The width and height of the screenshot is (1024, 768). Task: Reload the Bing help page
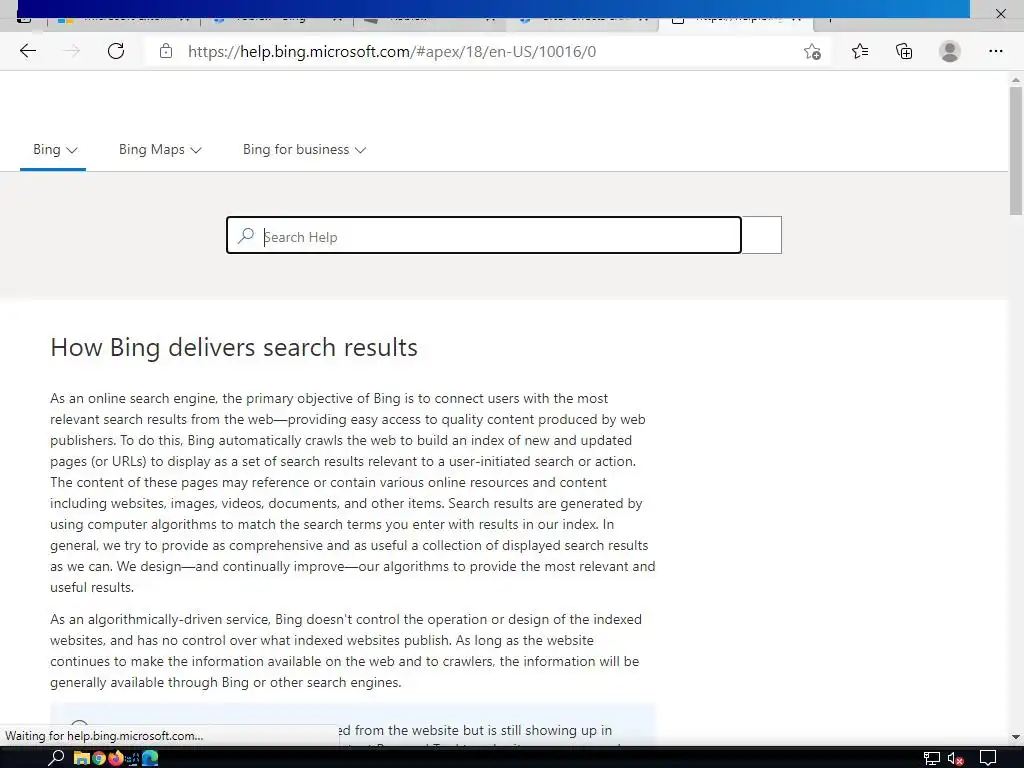116,51
